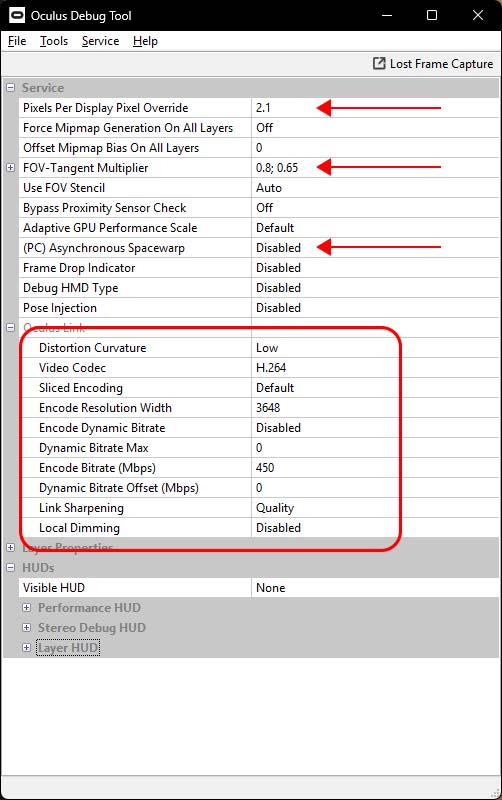
Task: Close the Oculus Debug Tool window
Action: pyautogui.click(x=478, y=15)
